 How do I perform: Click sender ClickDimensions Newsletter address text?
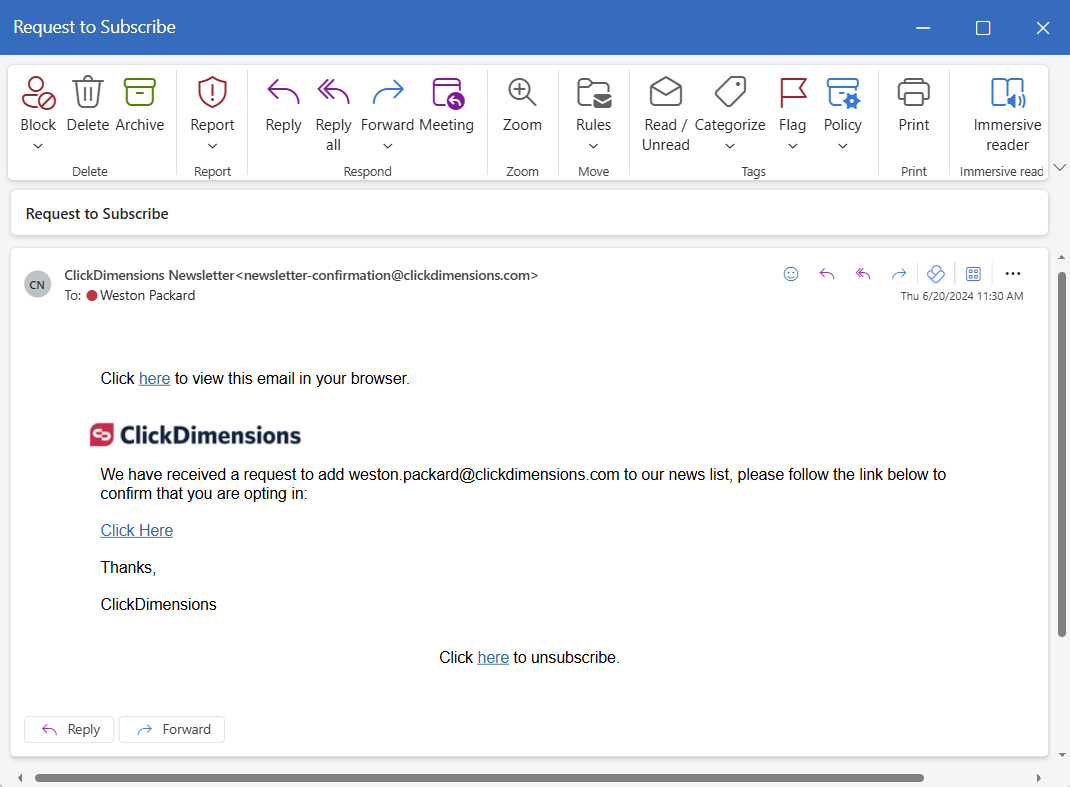pyautogui.click(x=301, y=275)
